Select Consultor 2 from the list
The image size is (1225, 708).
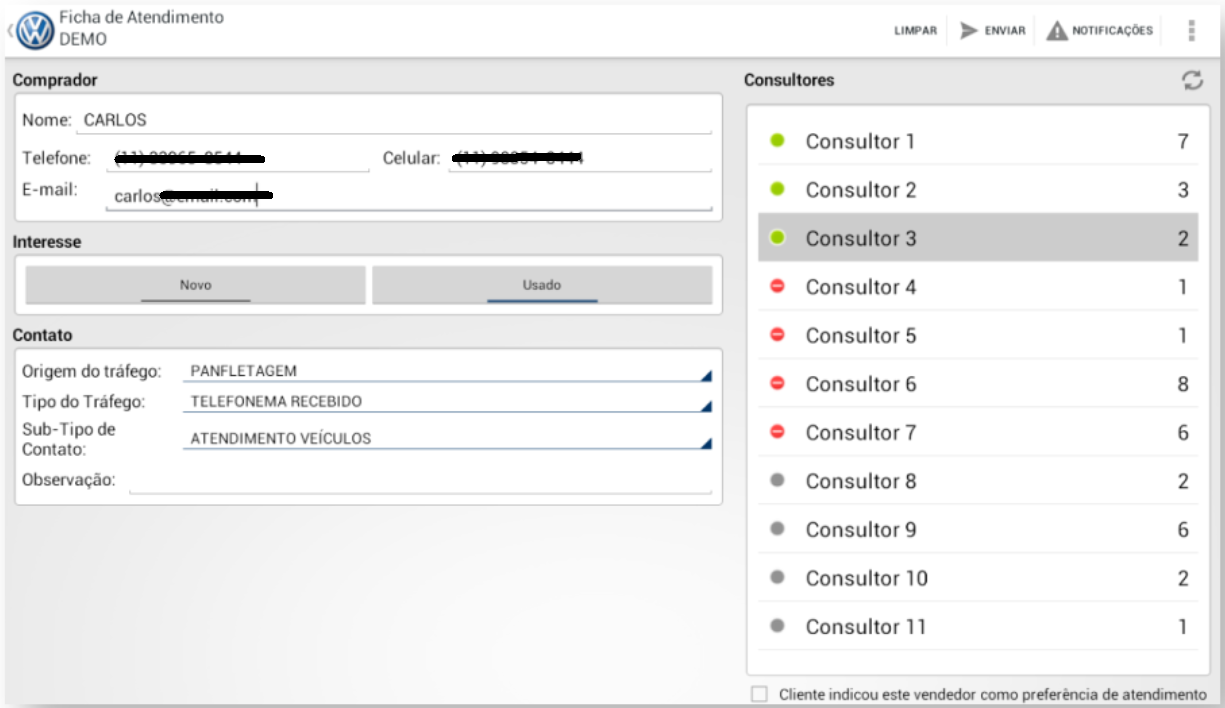click(x=977, y=190)
